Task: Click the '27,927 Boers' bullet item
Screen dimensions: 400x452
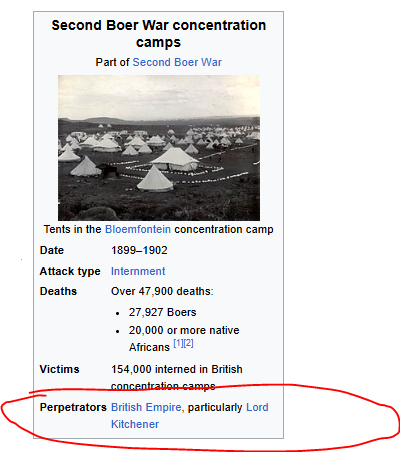Action: pos(163,312)
